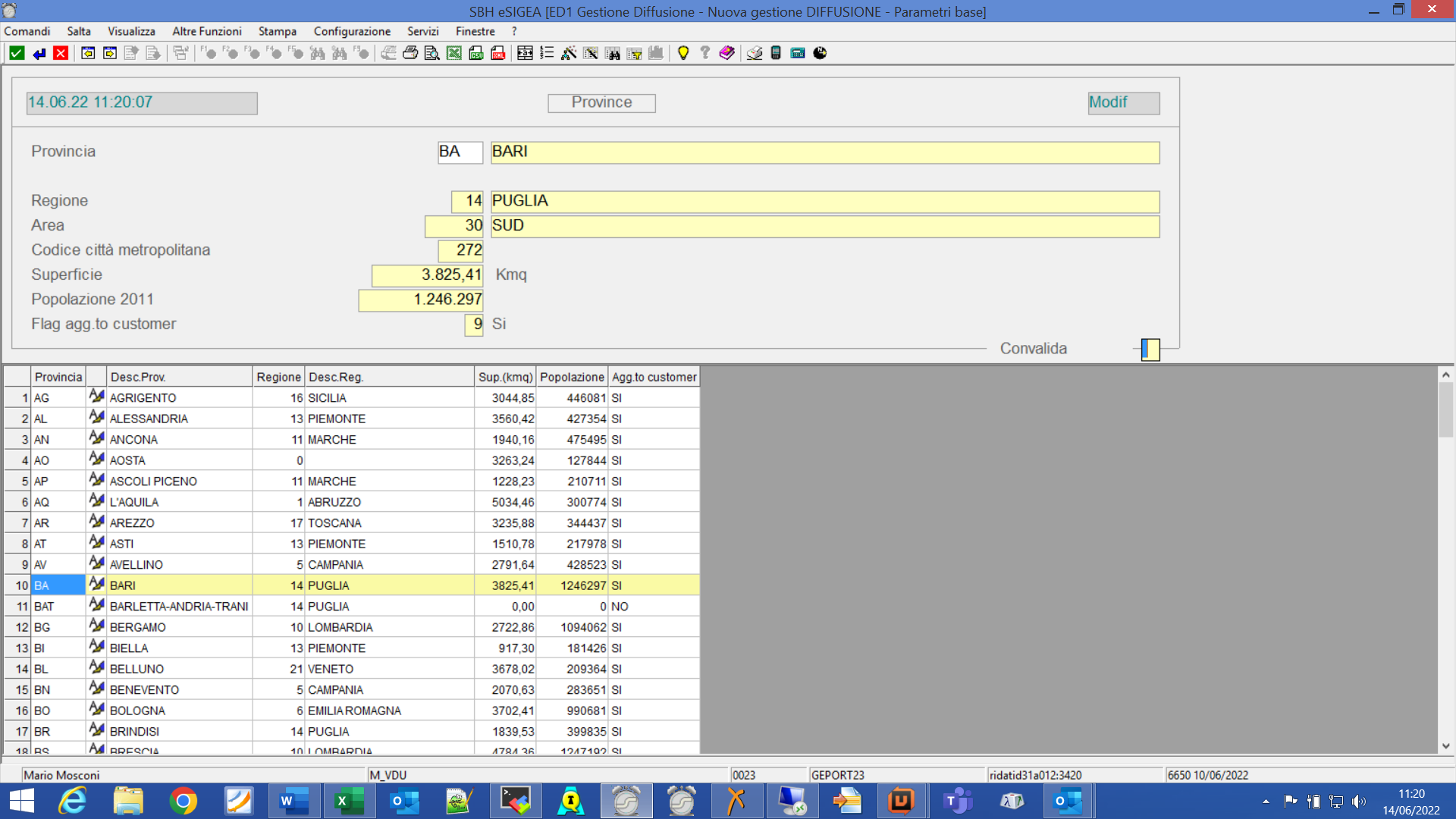Click the print preview magnifier icon
Image resolution: width=1456 pixels, height=819 pixels.
click(432, 53)
